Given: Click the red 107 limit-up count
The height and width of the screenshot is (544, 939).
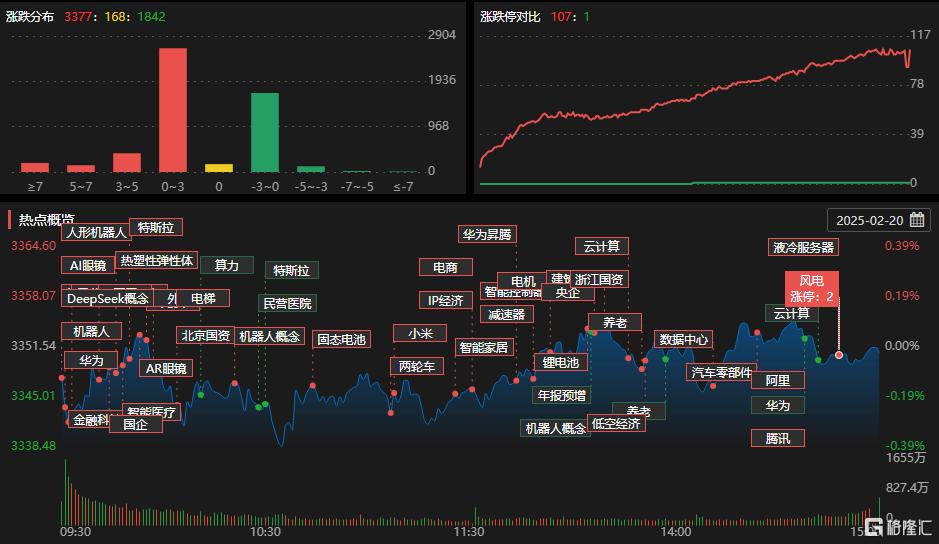Looking at the screenshot, I should pos(561,17).
